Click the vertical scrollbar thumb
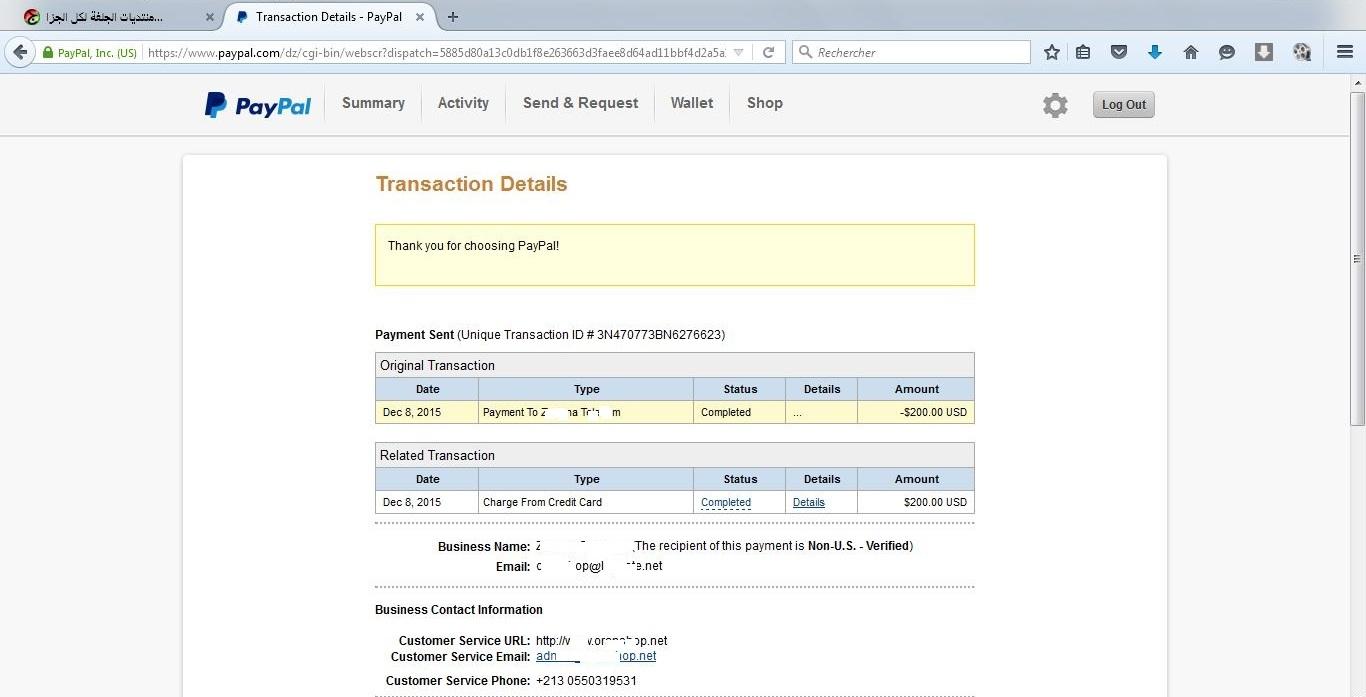The height and width of the screenshot is (697, 1366). point(1357,258)
